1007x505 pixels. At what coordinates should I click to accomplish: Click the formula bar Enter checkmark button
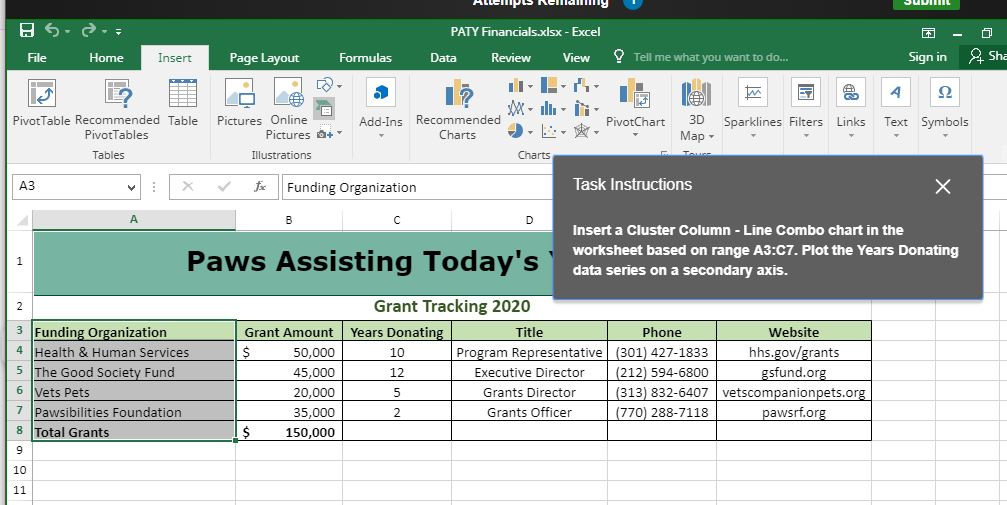tap(224, 186)
